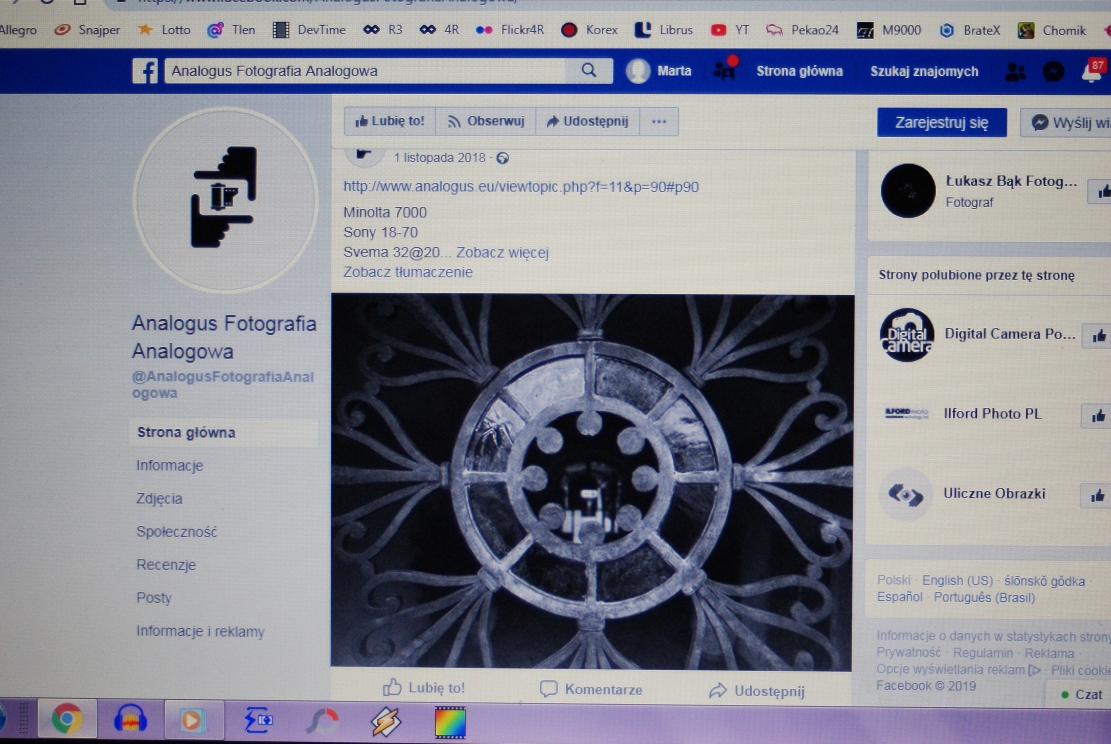Open notifications bell with 87 badge
This screenshot has width=1111, height=744.
[x=1091, y=72]
